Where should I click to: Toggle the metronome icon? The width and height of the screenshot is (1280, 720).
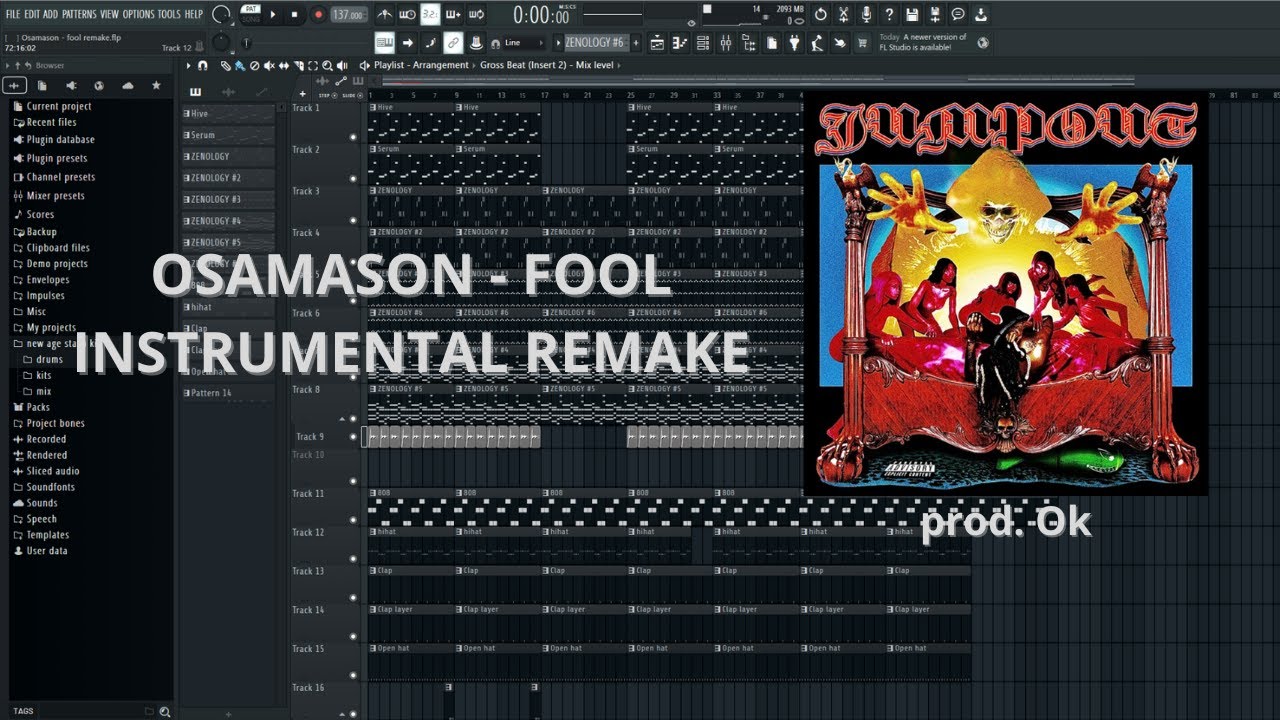coord(385,14)
